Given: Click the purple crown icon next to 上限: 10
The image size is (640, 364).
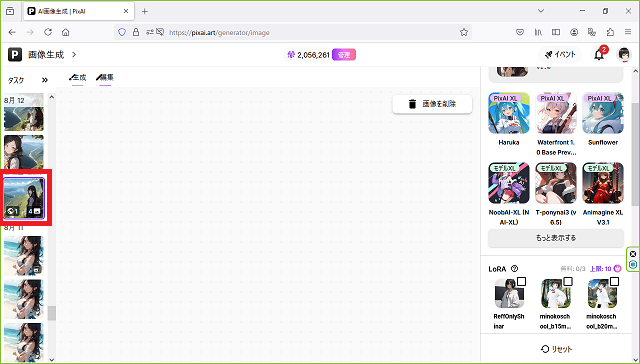Looking at the screenshot, I should (x=617, y=269).
